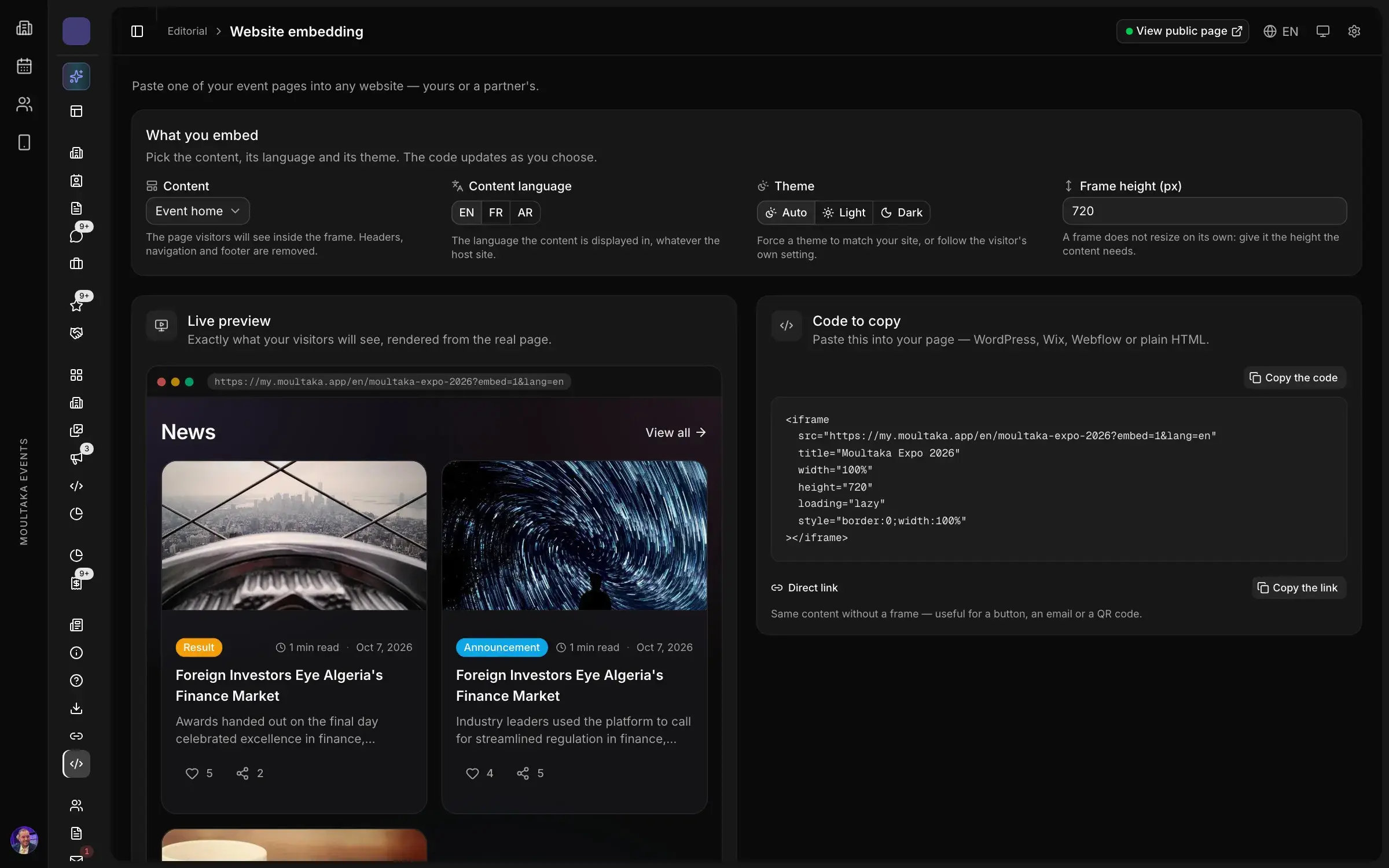The height and width of the screenshot is (868, 1389).
Task: Open the star trails news card image
Action: (x=574, y=535)
